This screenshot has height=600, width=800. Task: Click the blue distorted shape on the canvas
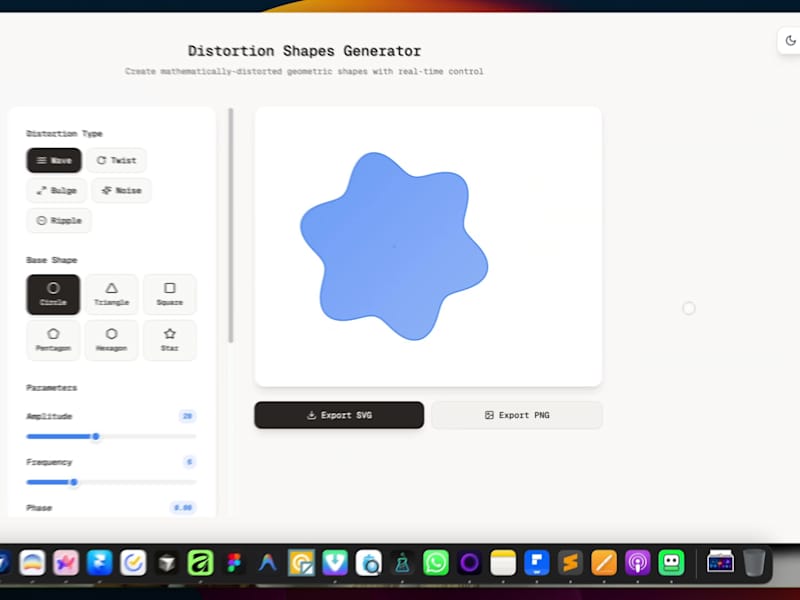(x=394, y=246)
